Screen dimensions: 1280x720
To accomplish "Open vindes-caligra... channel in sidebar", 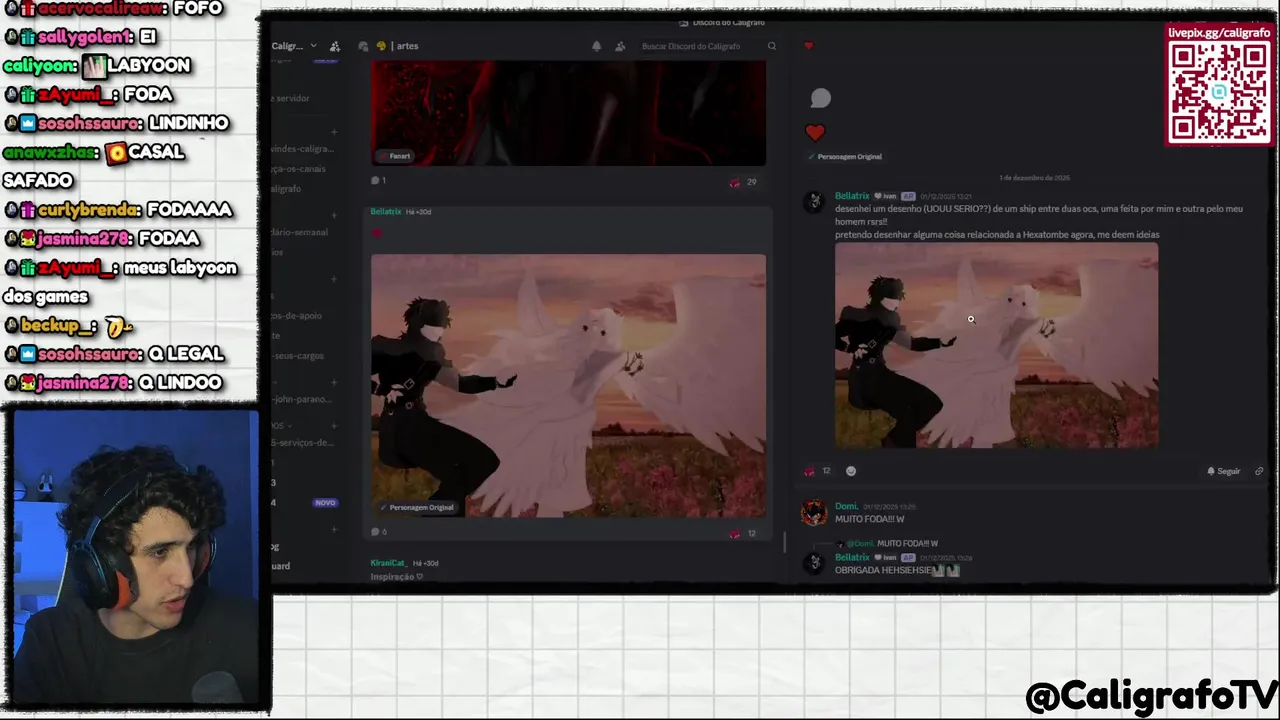I will (302, 149).
